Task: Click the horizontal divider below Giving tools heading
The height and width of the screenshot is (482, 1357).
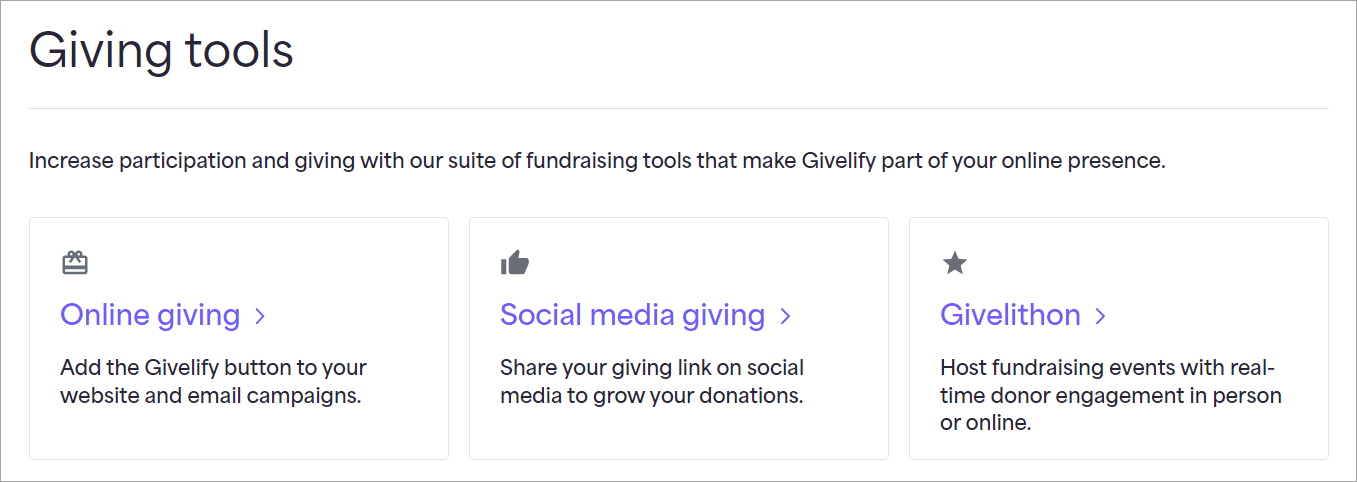Action: [678, 108]
